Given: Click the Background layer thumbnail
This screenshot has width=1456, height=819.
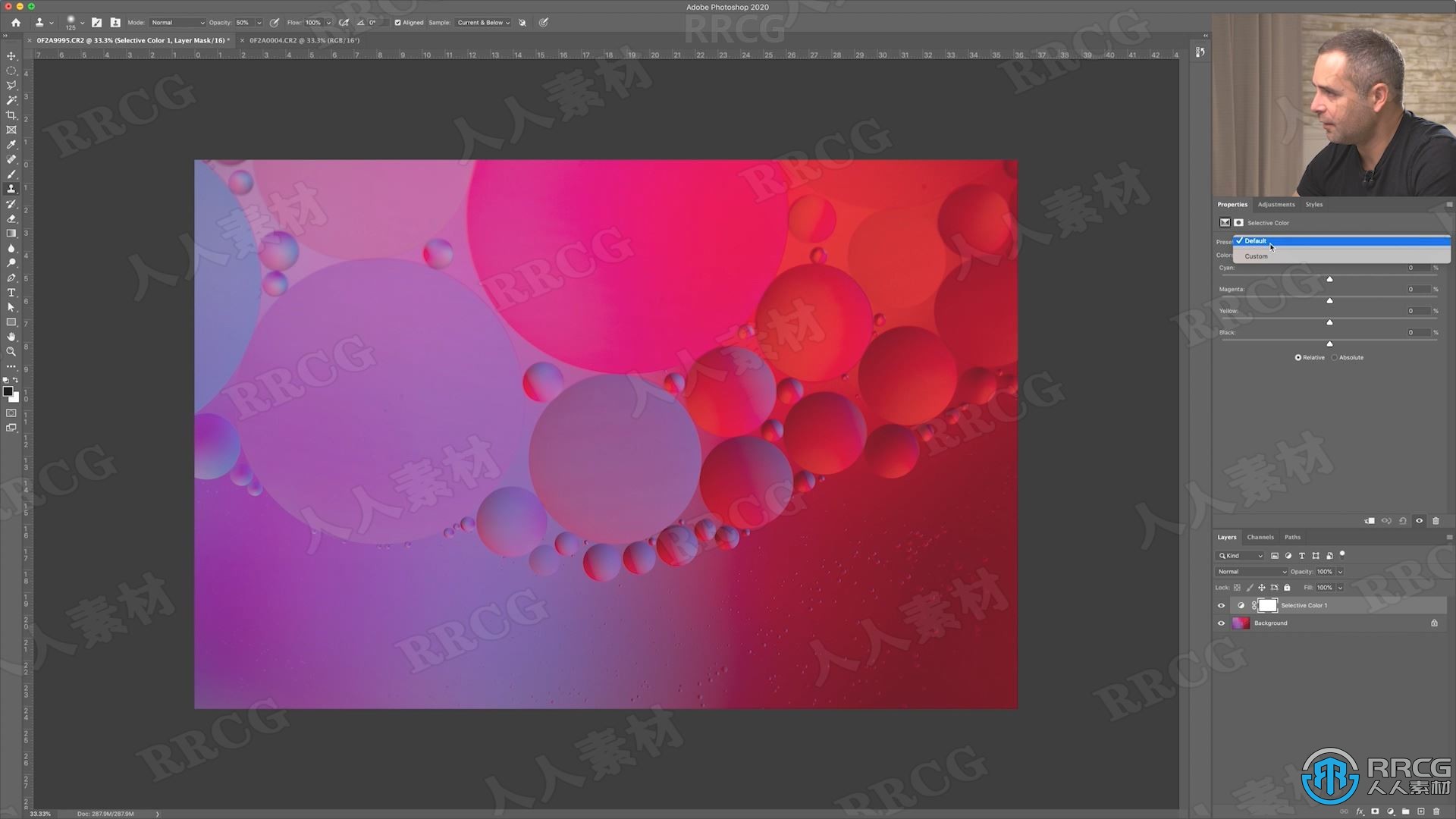Looking at the screenshot, I should [1243, 623].
